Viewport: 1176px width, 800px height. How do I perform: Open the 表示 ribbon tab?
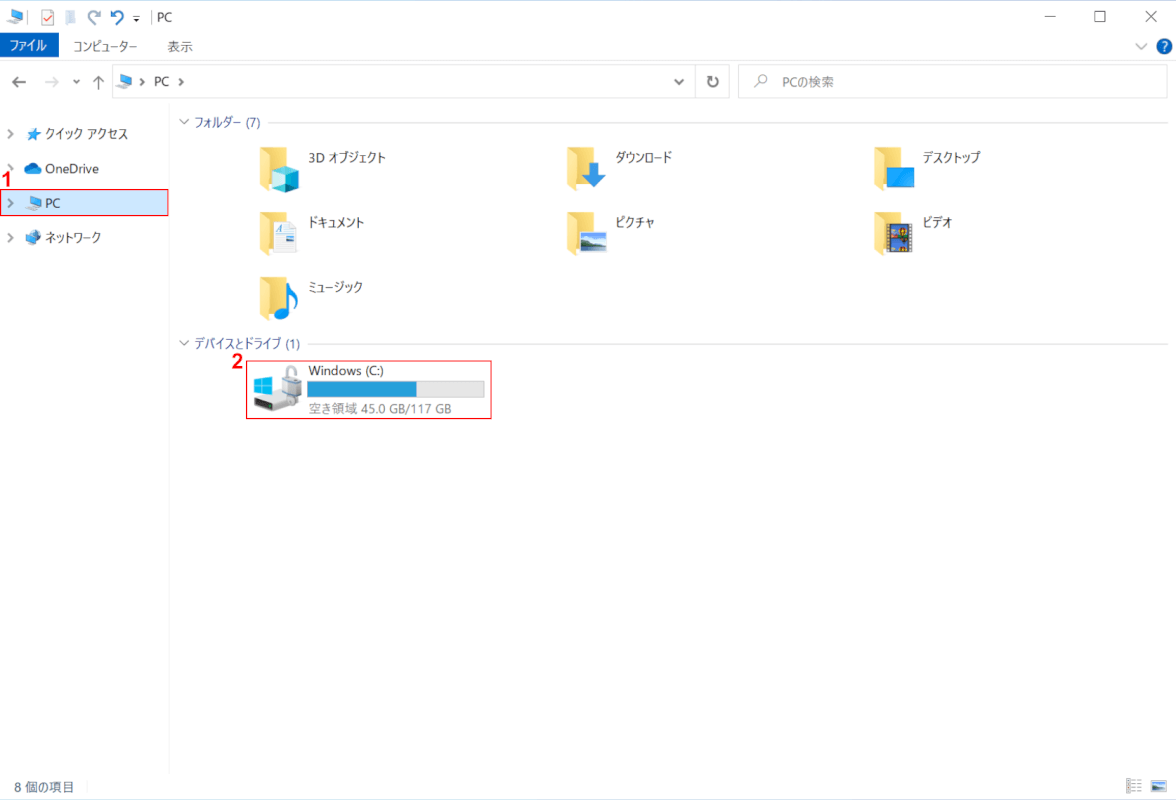(180, 46)
